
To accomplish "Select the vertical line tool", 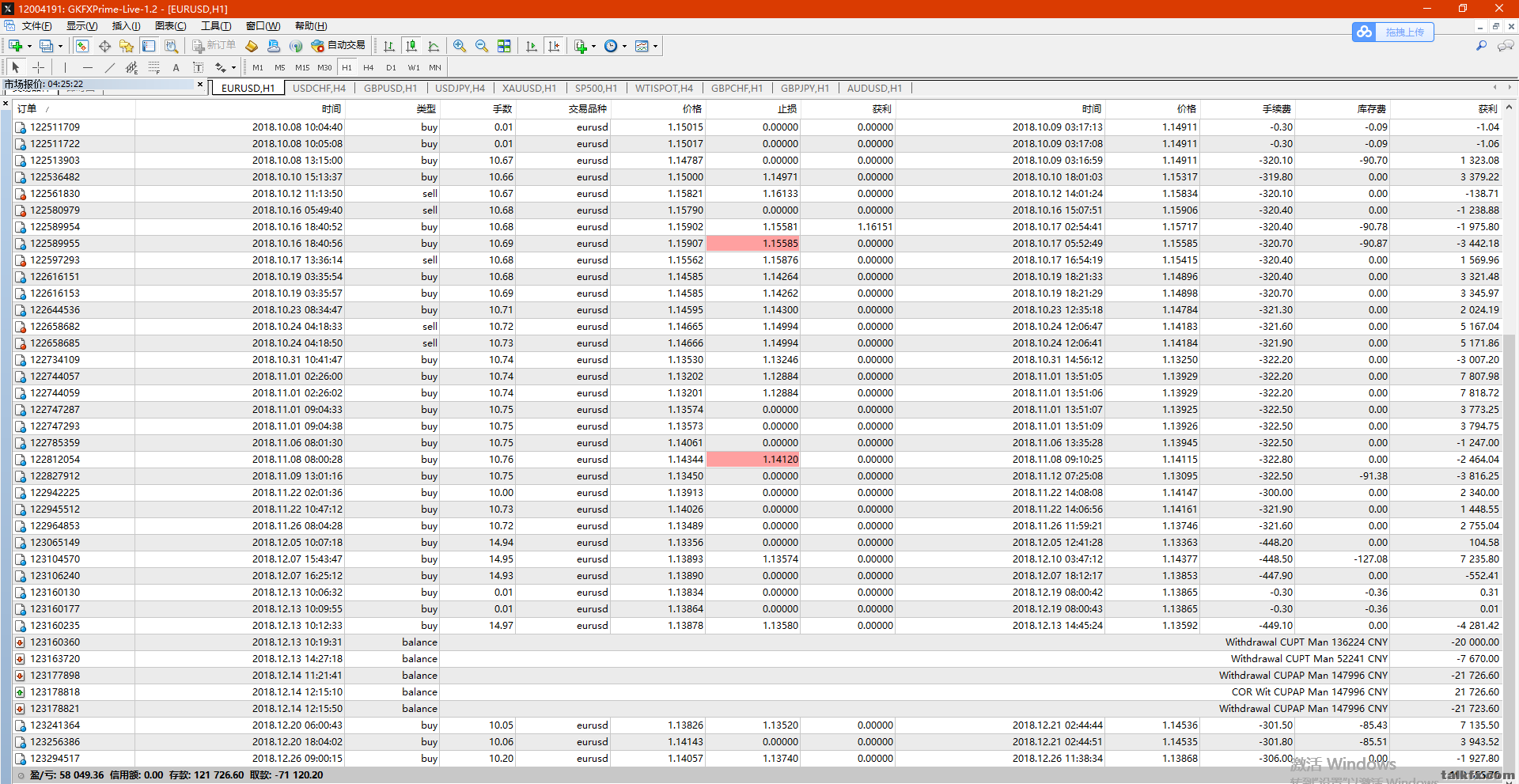I will (x=65, y=67).
